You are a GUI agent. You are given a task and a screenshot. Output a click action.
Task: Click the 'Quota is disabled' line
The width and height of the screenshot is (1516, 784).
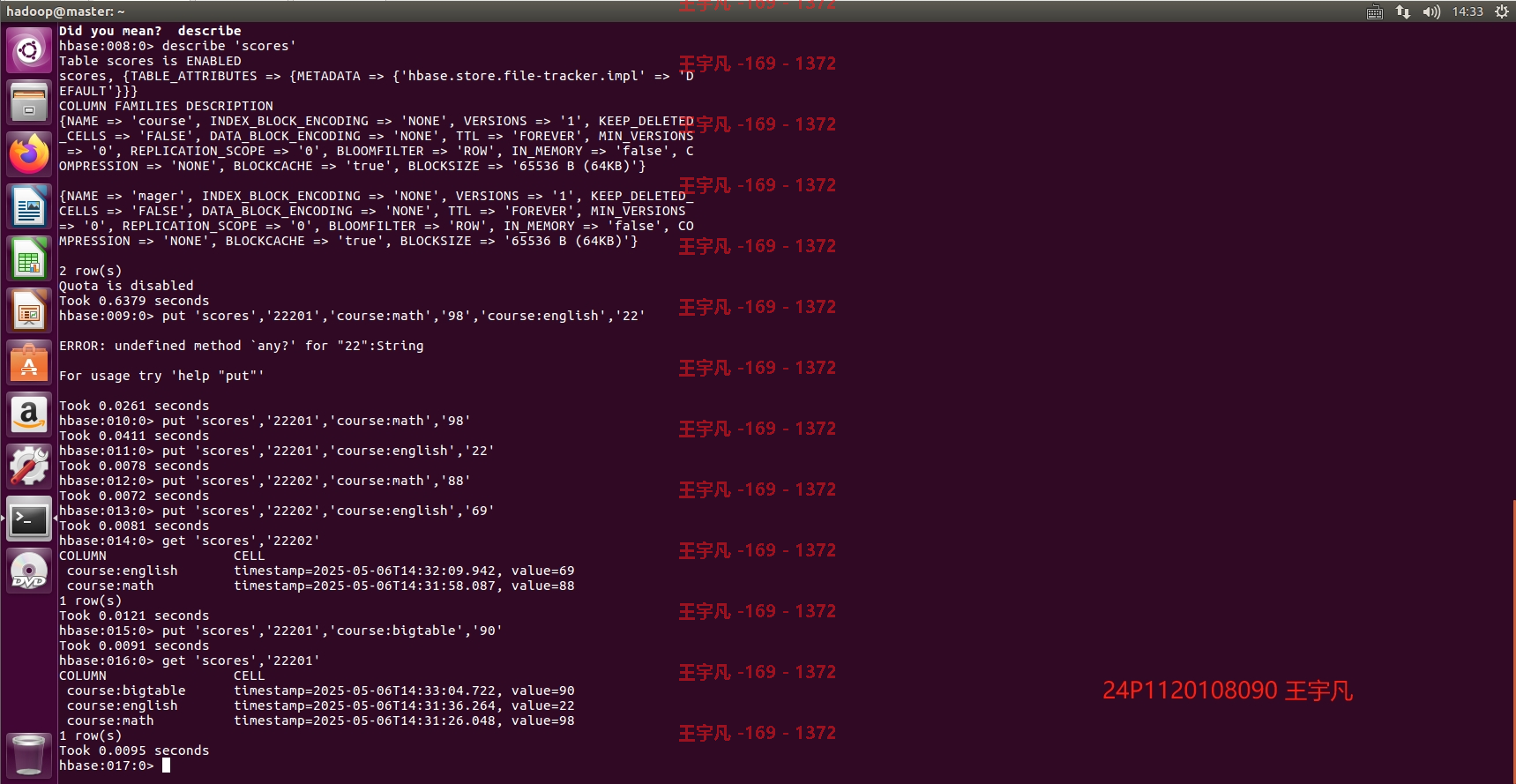[x=126, y=286]
